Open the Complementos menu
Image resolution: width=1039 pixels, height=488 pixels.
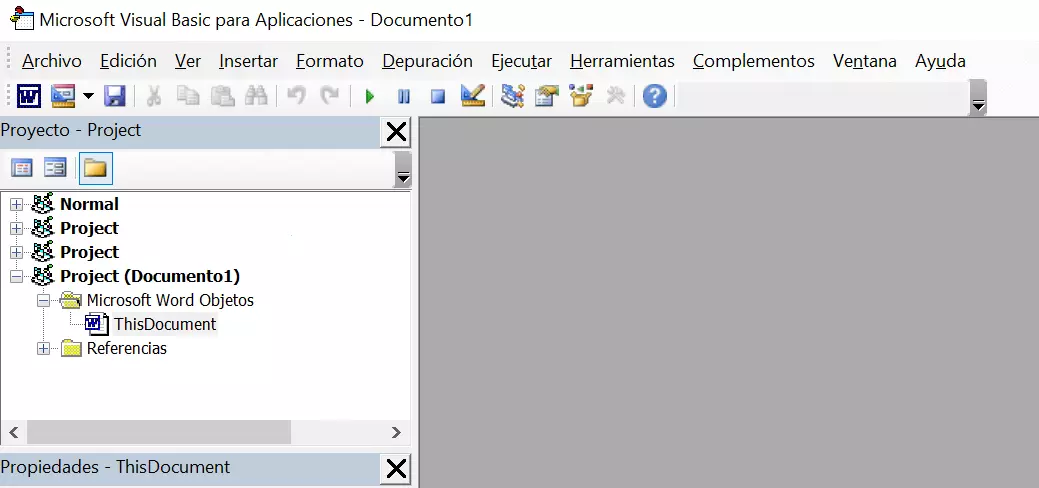click(x=754, y=61)
